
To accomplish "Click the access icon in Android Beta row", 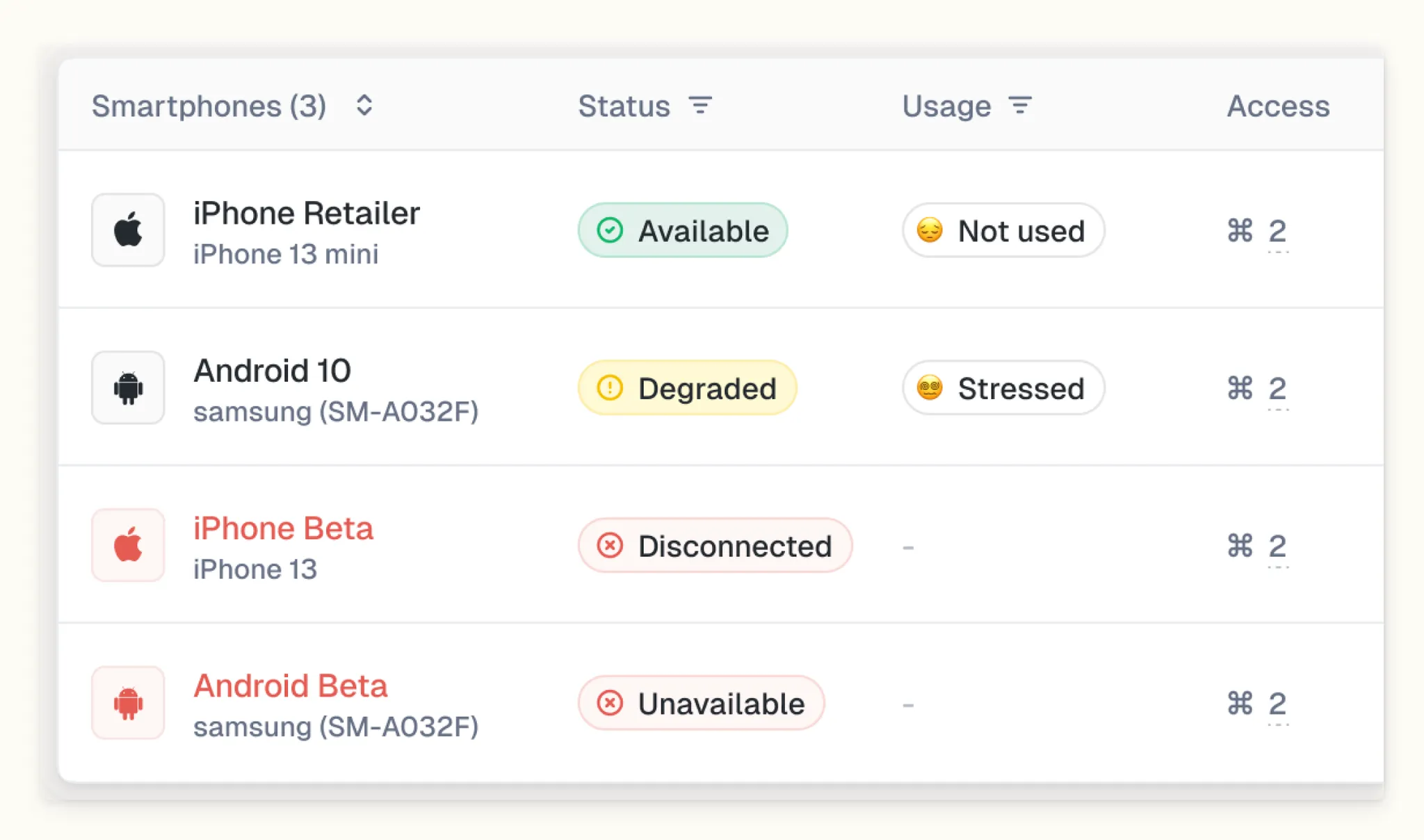I will (x=1240, y=703).
